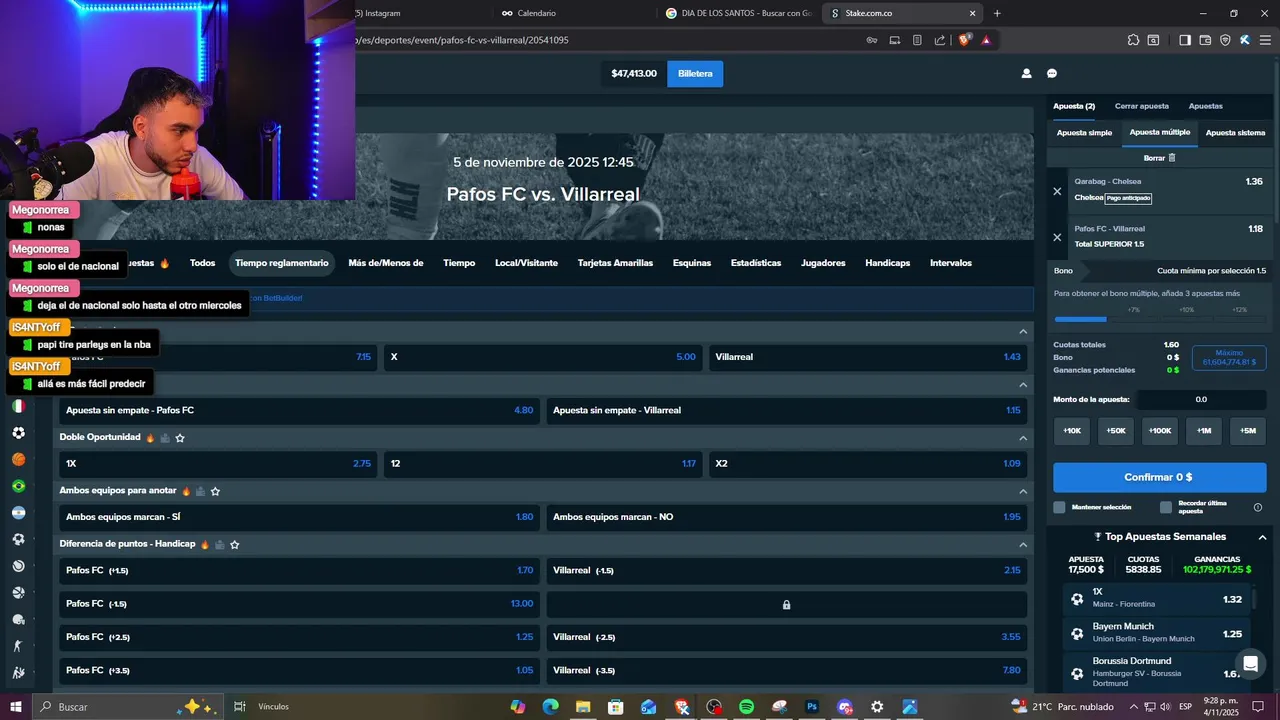
Task: Open the Apuestas tab in betslip
Action: (1205, 106)
